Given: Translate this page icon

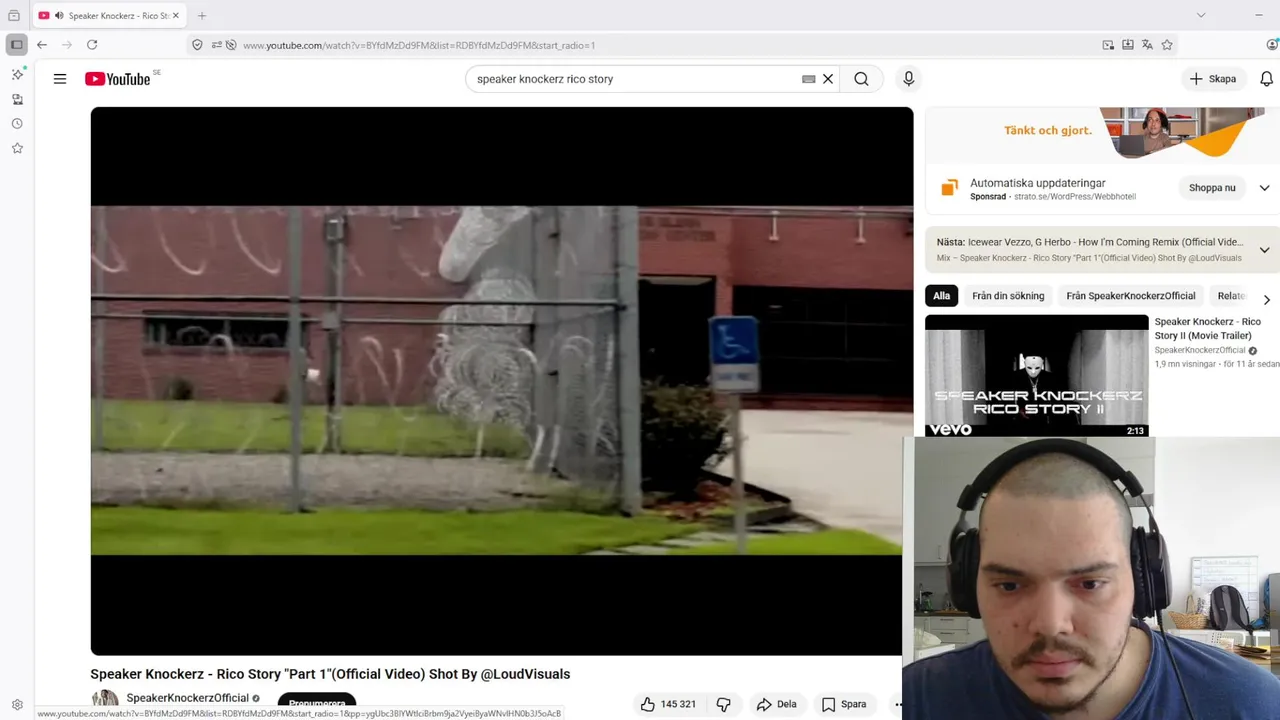Looking at the screenshot, I should pyautogui.click(x=1147, y=45).
